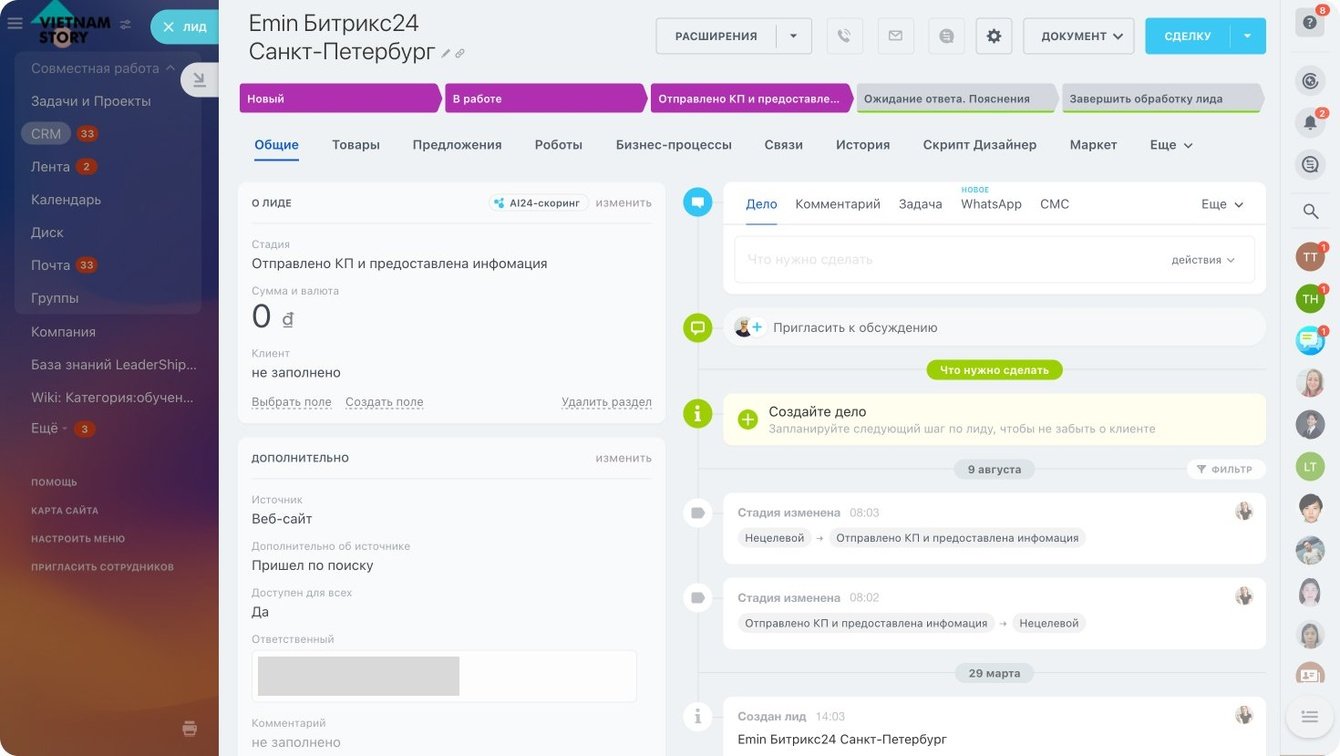This screenshot has width=1340, height=756.
Task: Select the WhatsApp tab in timeline
Action: [x=991, y=204]
